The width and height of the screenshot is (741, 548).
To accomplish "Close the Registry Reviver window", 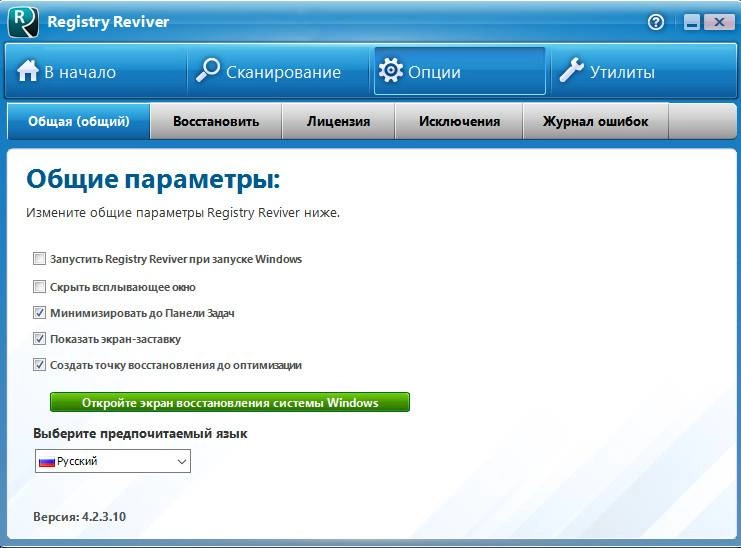I will click(x=719, y=22).
